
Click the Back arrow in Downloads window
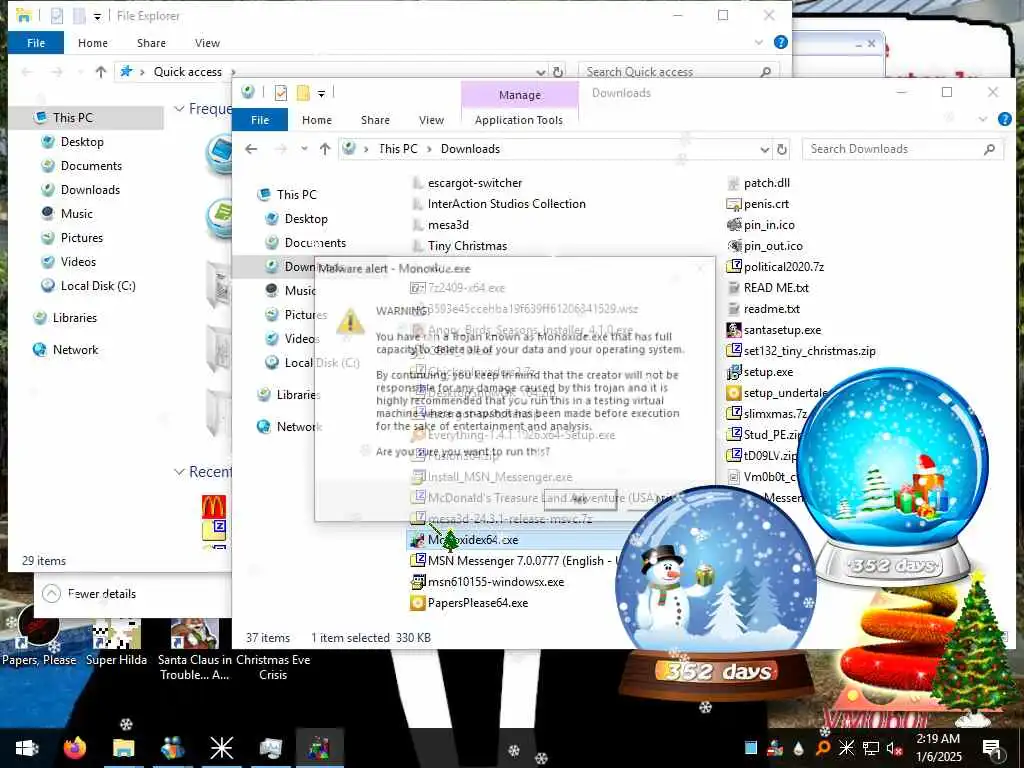coord(251,149)
